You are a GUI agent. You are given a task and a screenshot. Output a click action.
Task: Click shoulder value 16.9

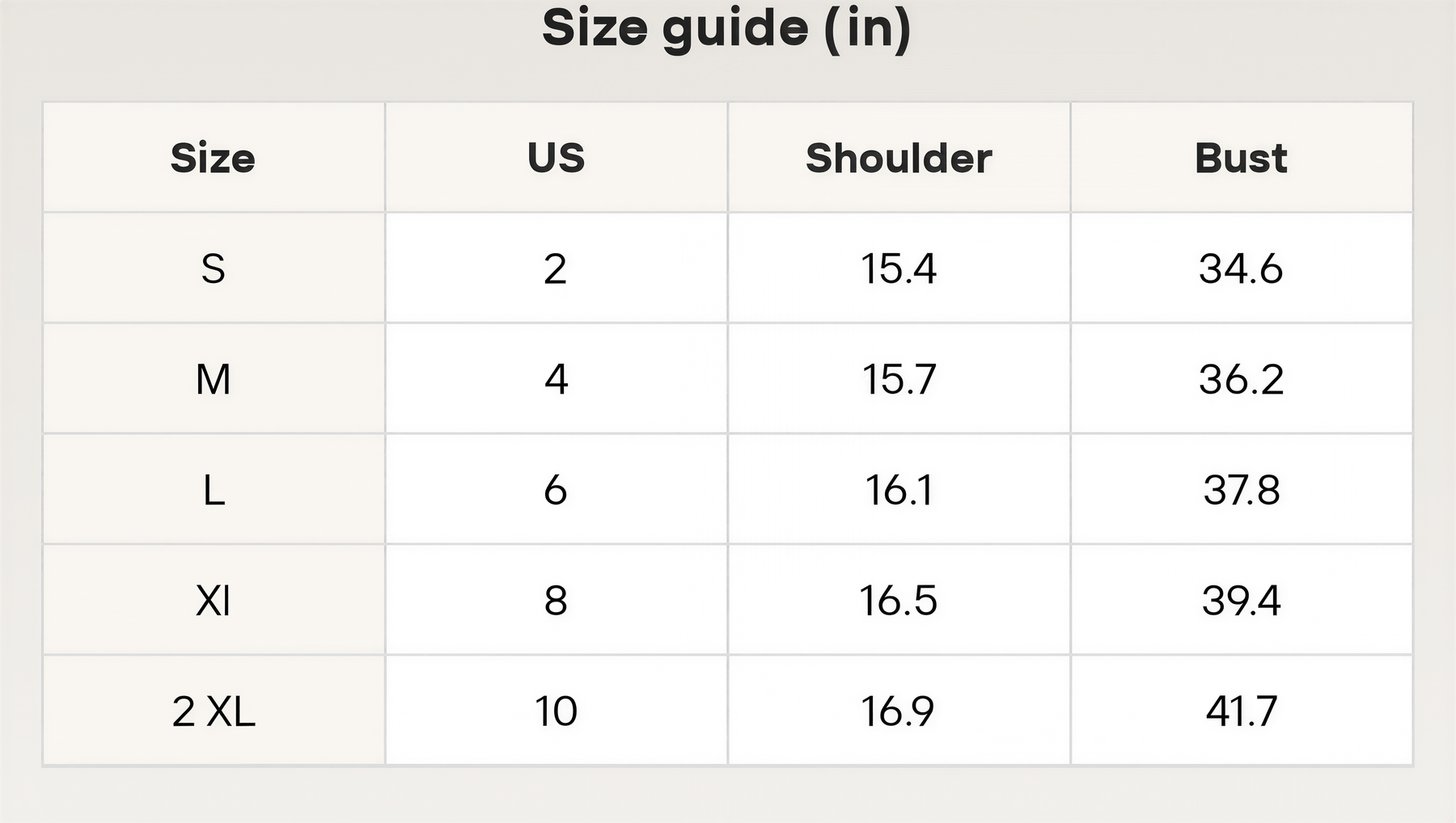point(899,711)
